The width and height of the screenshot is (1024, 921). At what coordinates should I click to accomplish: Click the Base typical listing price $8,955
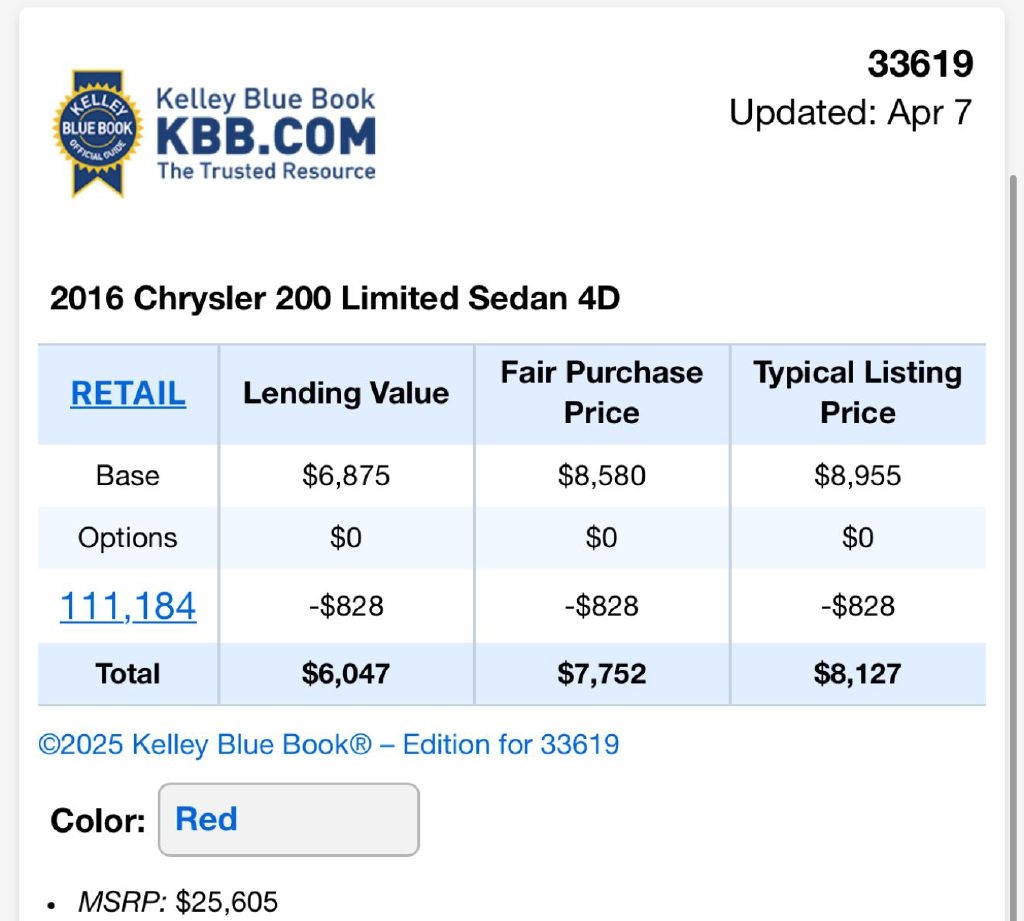858,475
